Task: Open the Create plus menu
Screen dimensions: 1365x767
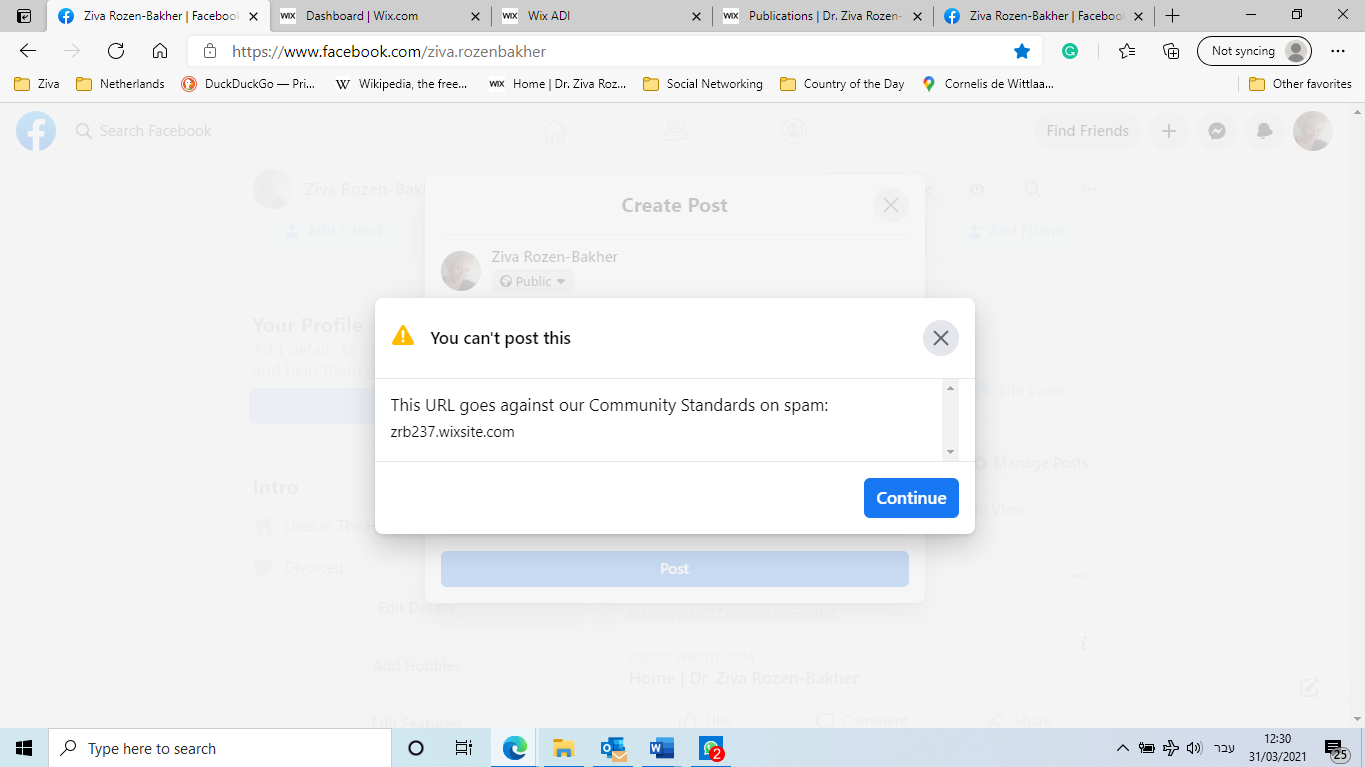Action: (x=1168, y=131)
